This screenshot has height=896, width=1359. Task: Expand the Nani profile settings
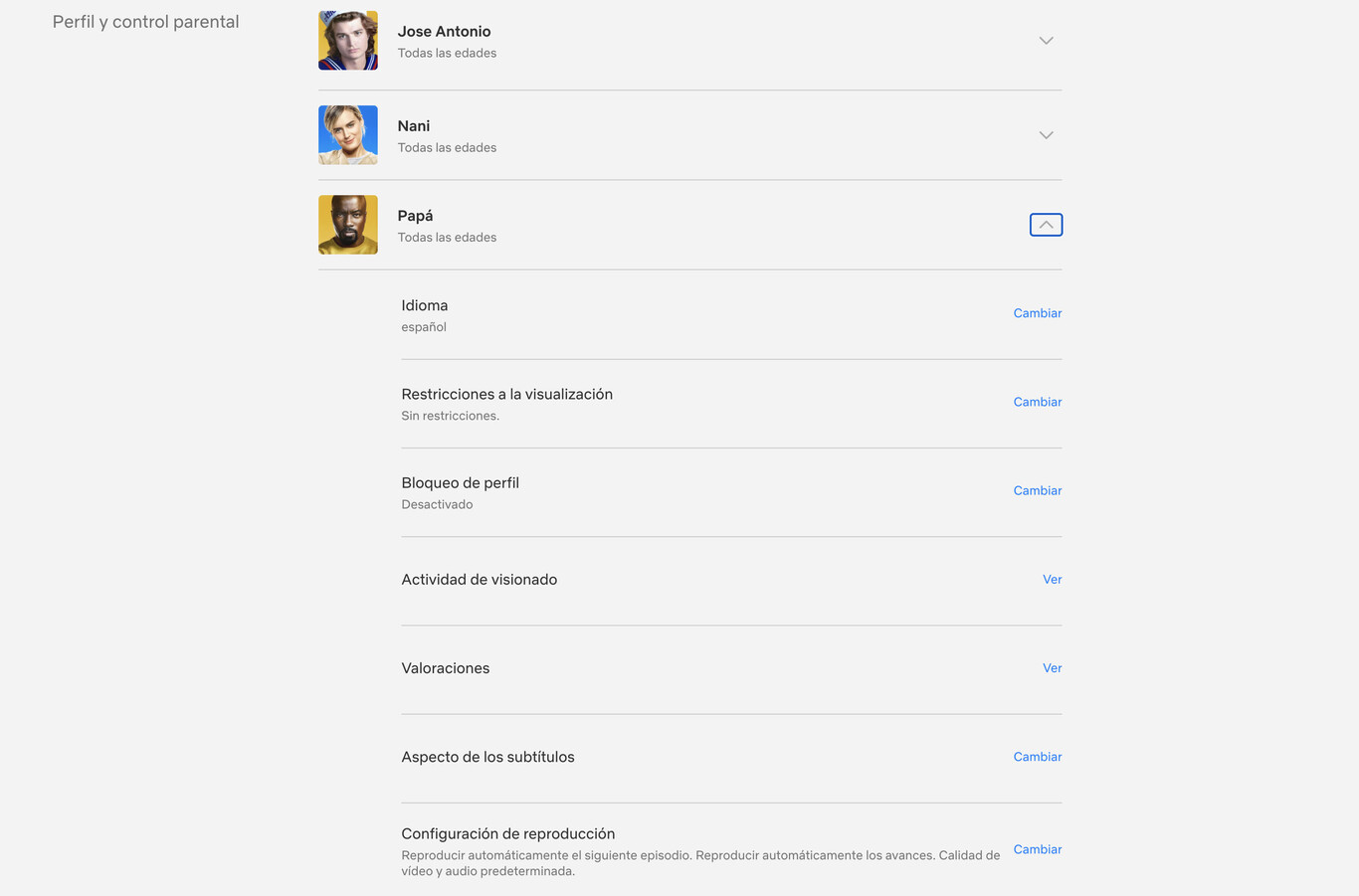tap(1046, 134)
